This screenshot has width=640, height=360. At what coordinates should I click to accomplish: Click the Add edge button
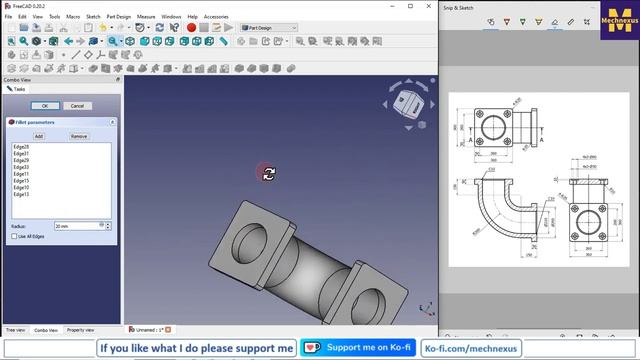point(39,136)
